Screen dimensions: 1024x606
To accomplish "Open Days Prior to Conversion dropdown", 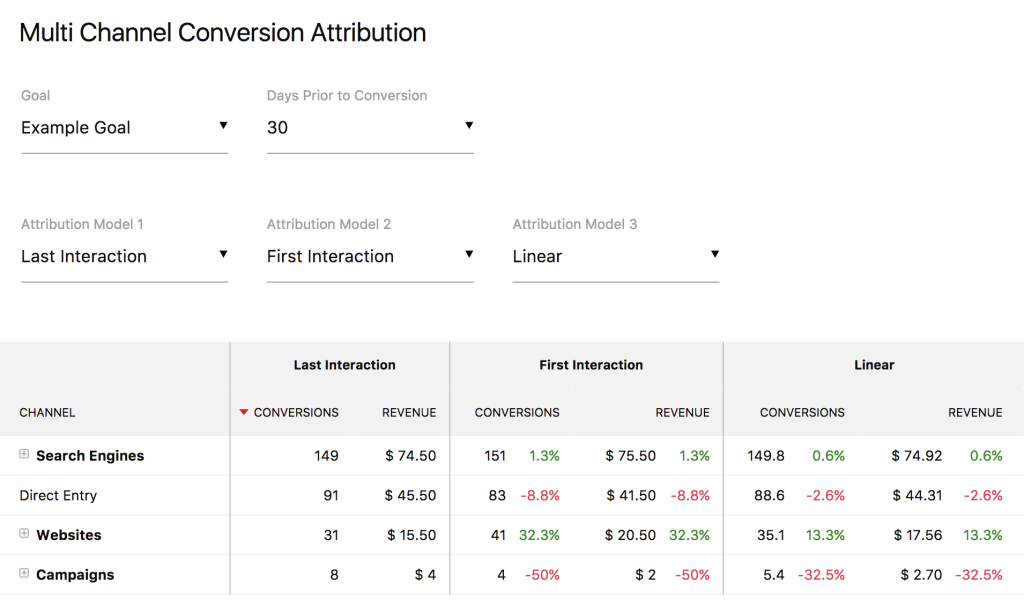I will 369,128.
